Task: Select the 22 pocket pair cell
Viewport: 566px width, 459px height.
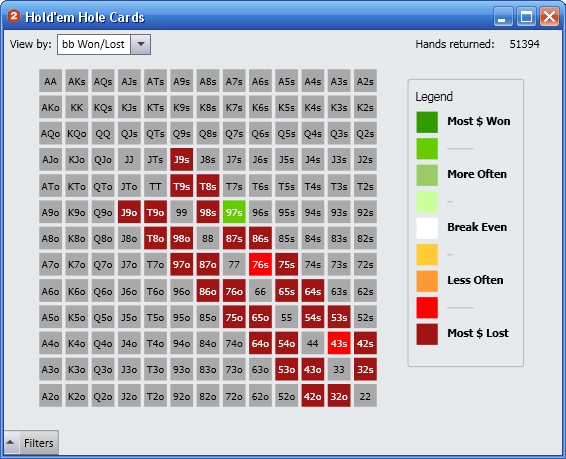Action: click(365, 396)
